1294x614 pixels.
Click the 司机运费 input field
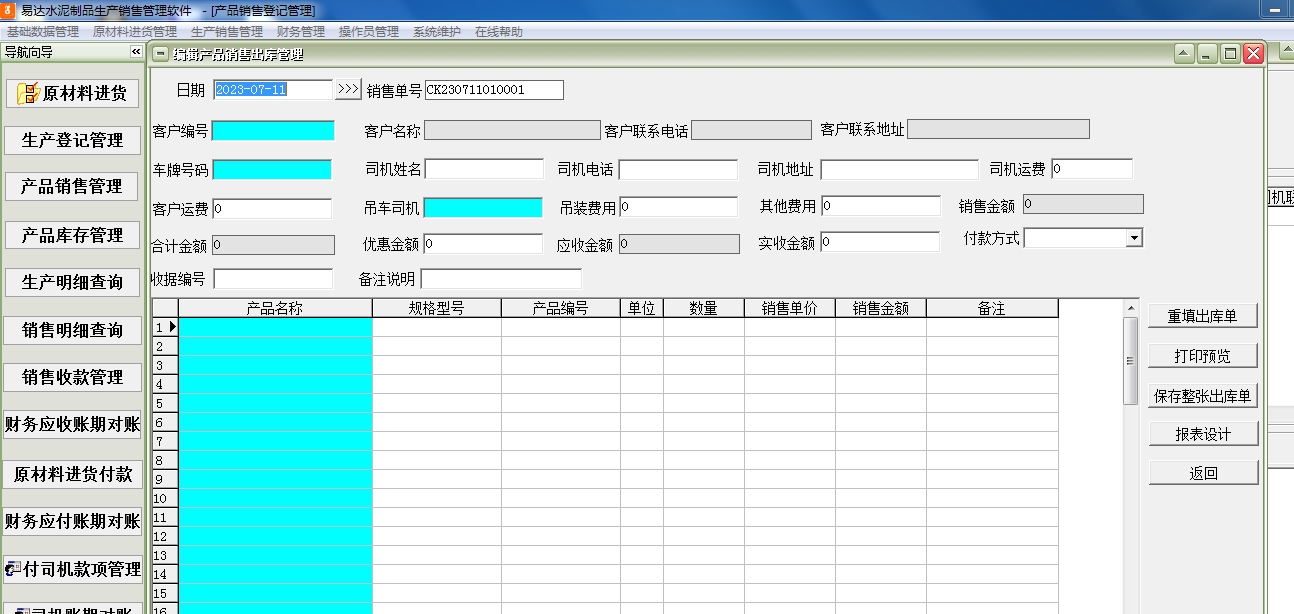pos(1091,169)
